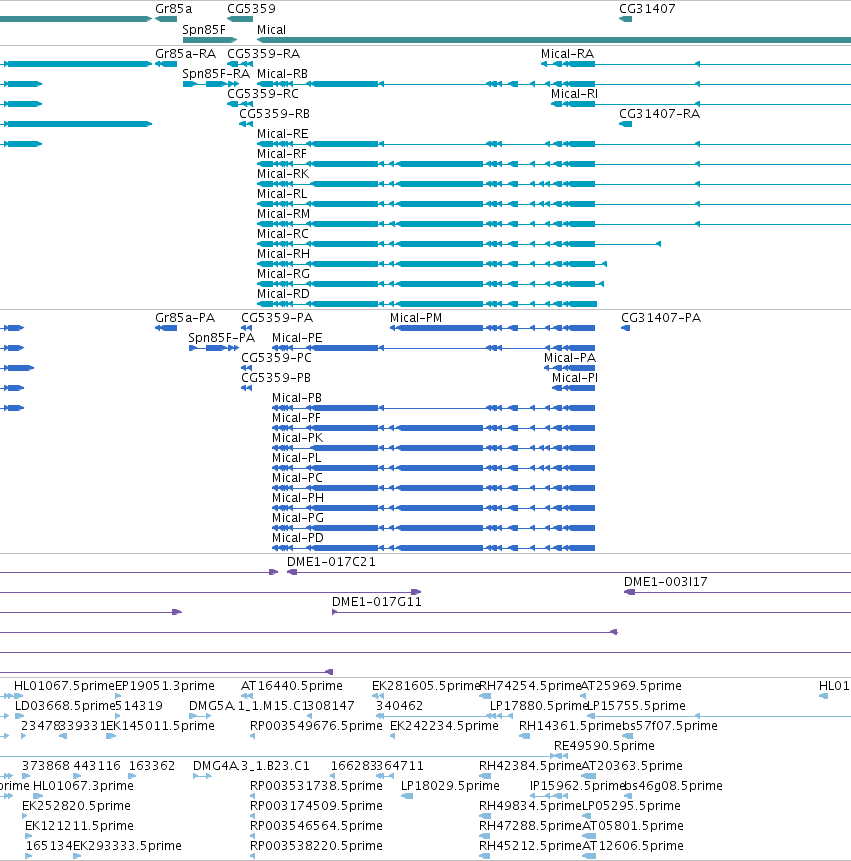Screen dimensions: 851x861
Task: Open the Spn85F-RA transcript
Action: pos(211,84)
